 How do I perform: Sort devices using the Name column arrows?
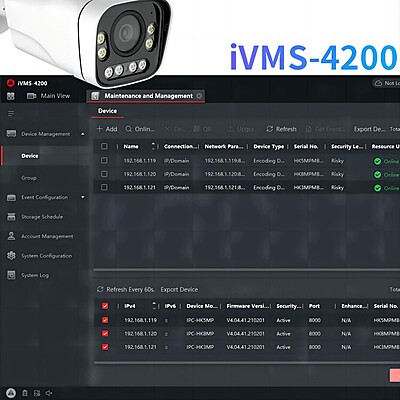coord(153,146)
